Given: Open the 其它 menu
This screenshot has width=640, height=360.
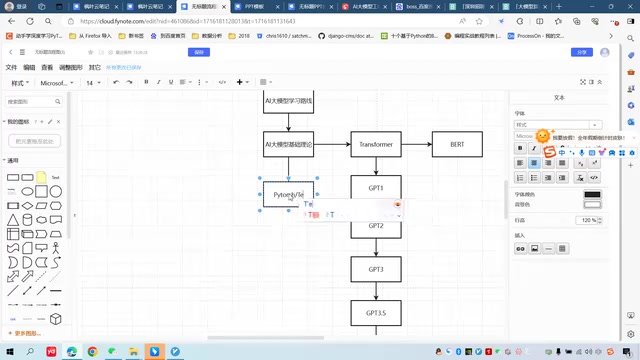Looking at the screenshot, I should tap(94, 67).
